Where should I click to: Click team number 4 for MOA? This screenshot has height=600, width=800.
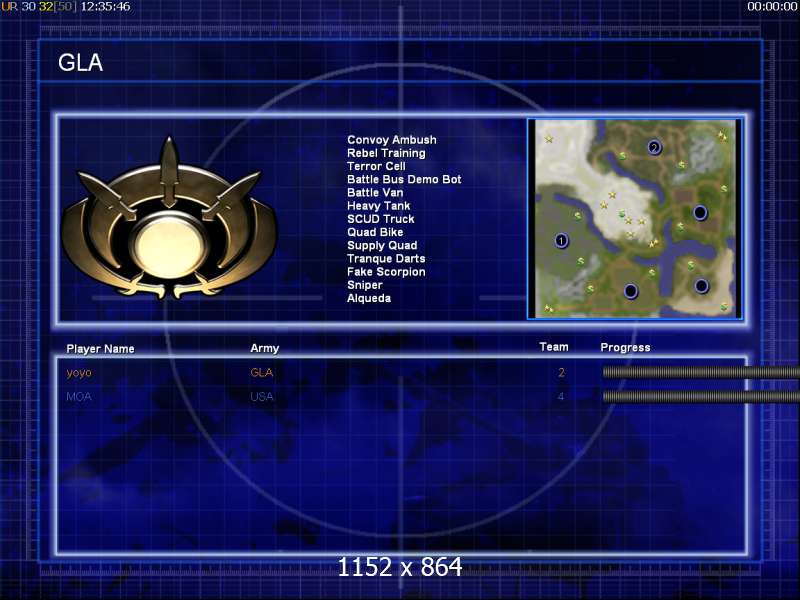[x=561, y=396]
